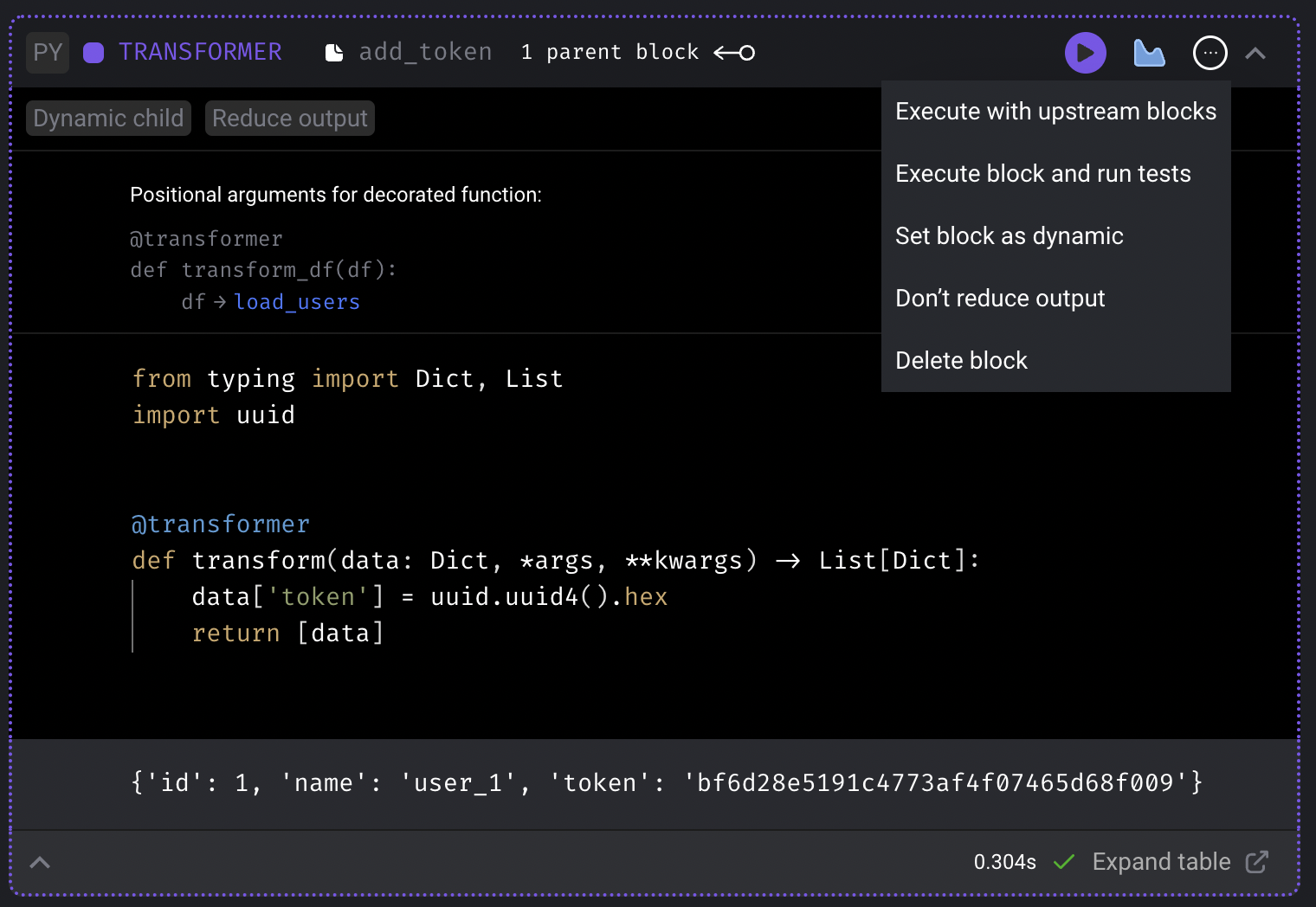Click the green success checkmark icon
The image size is (1316, 907).
pos(1064,862)
